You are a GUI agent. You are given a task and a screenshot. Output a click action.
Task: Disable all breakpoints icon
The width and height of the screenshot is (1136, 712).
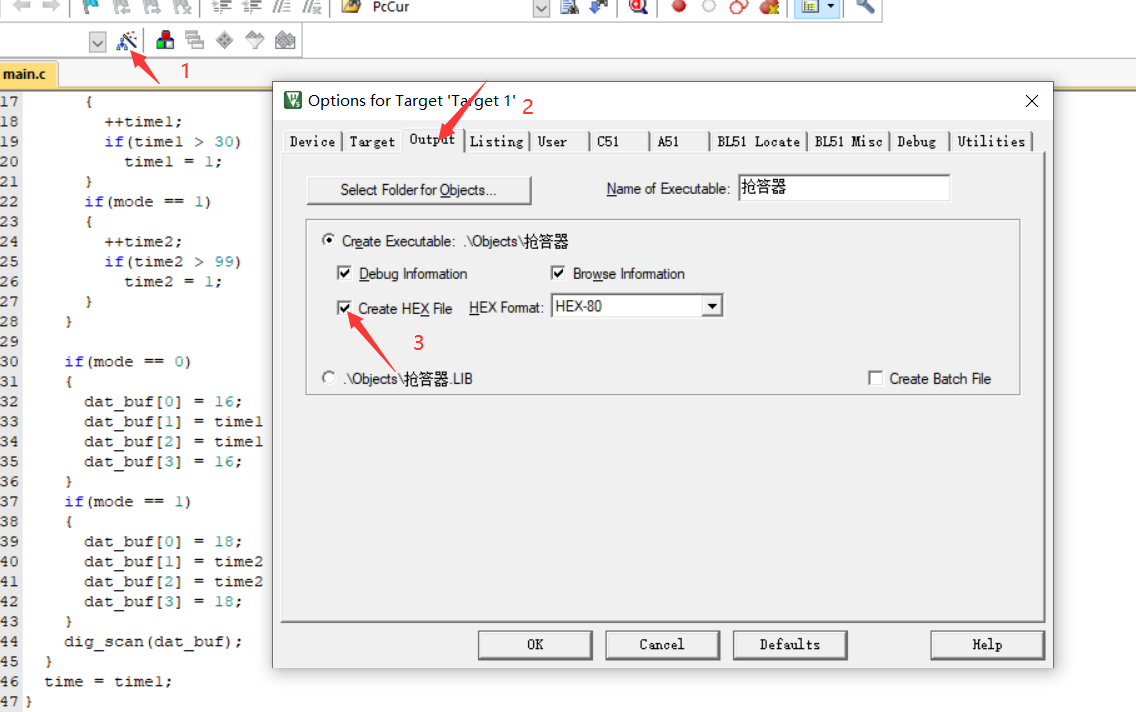tap(738, 6)
